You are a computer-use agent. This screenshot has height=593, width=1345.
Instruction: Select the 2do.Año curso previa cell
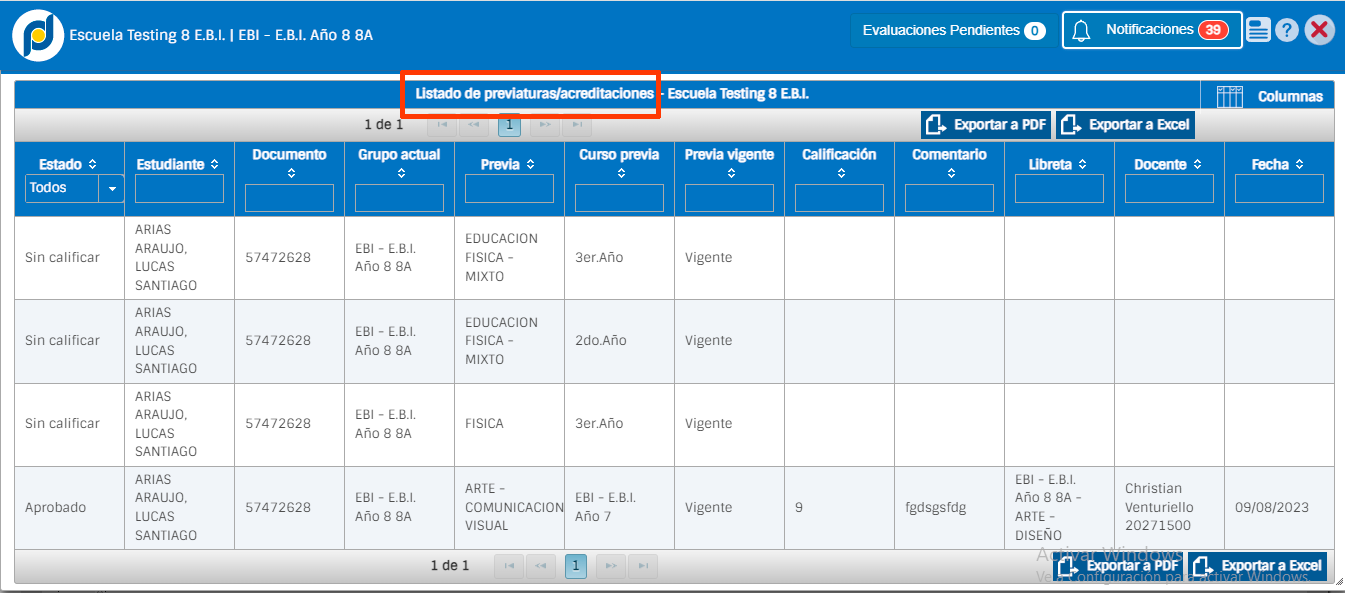[x=620, y=341]
